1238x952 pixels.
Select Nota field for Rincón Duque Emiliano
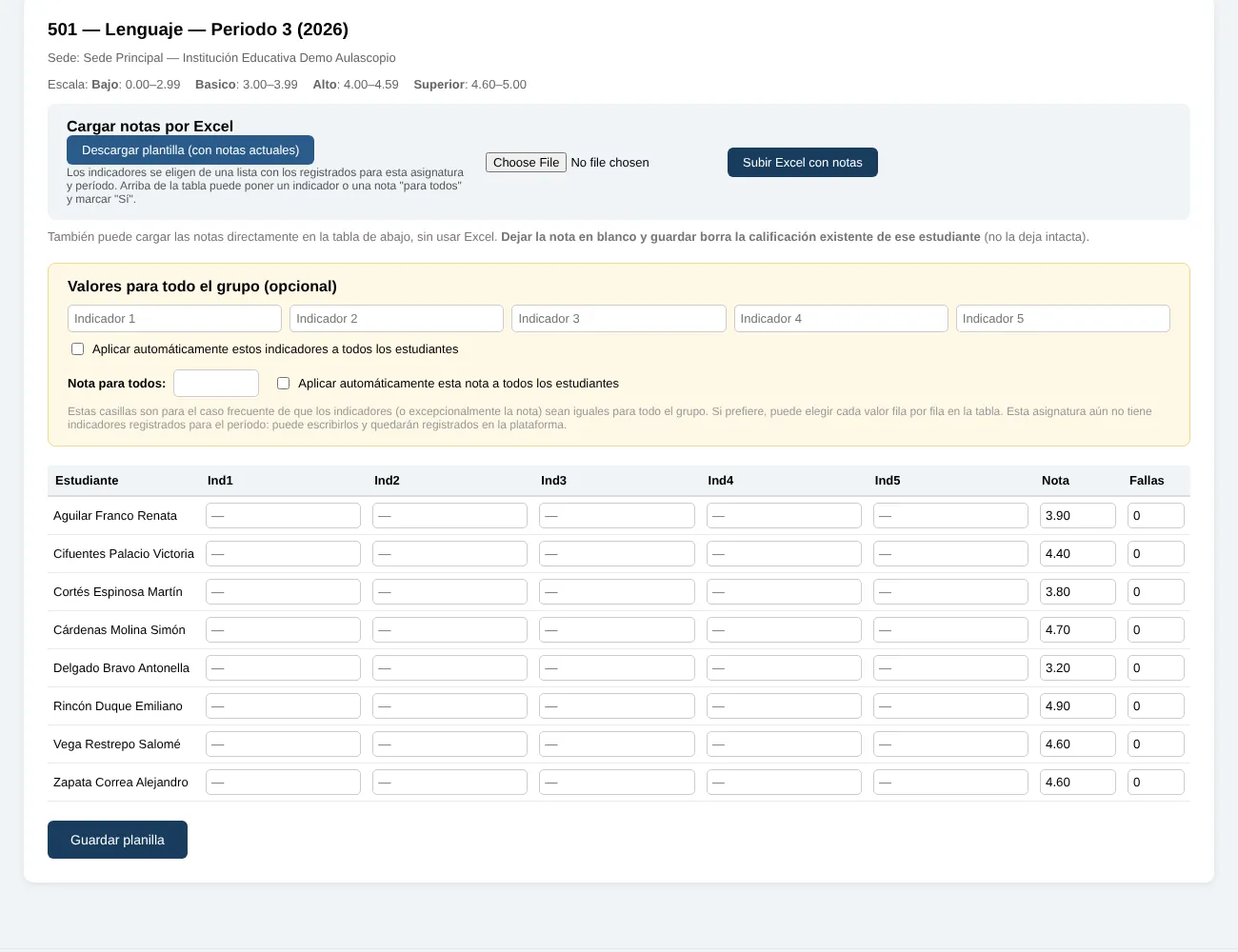coord(1078,706)
